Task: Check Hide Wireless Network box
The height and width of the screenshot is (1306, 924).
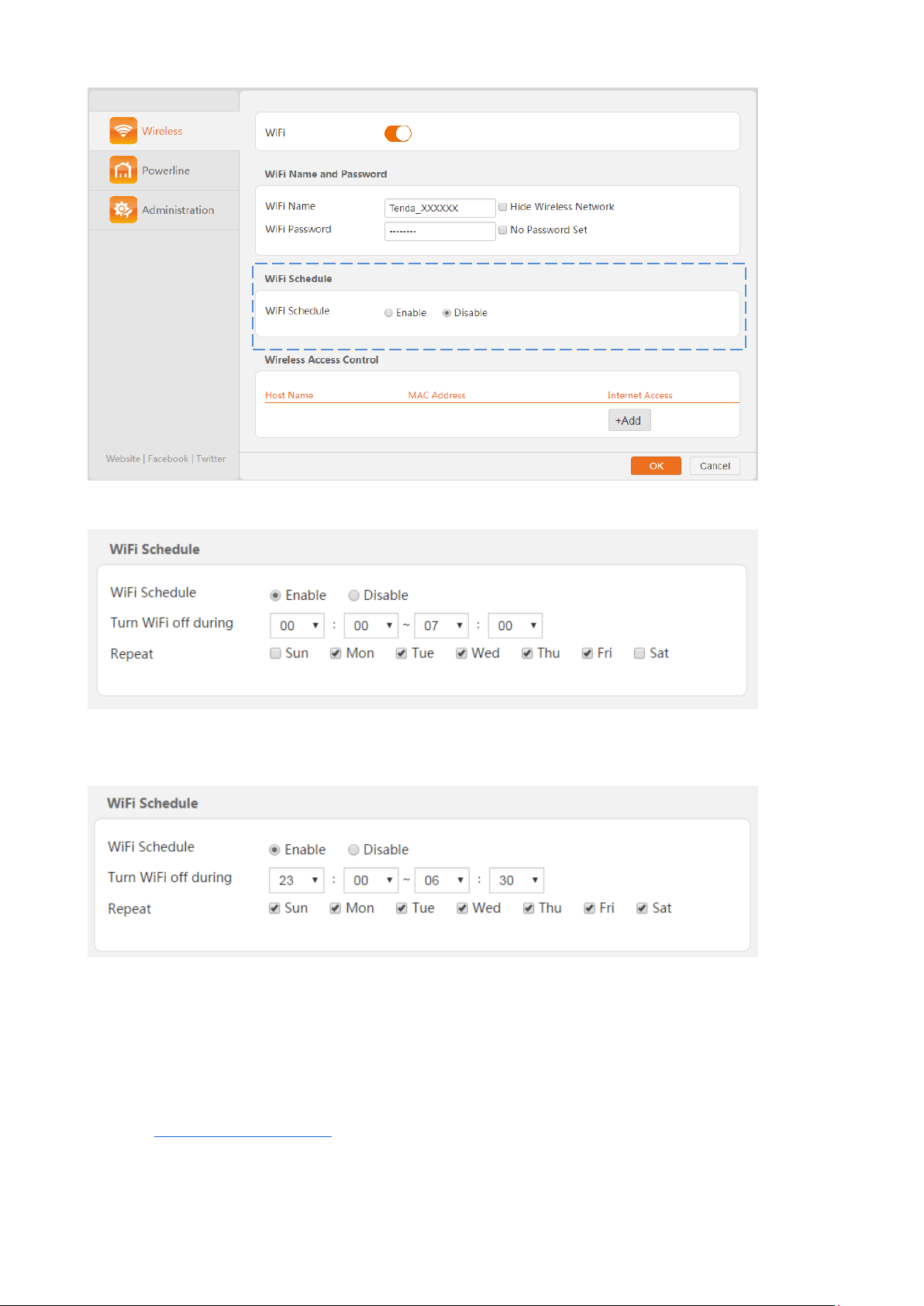Action: click(x=502, y=207)
